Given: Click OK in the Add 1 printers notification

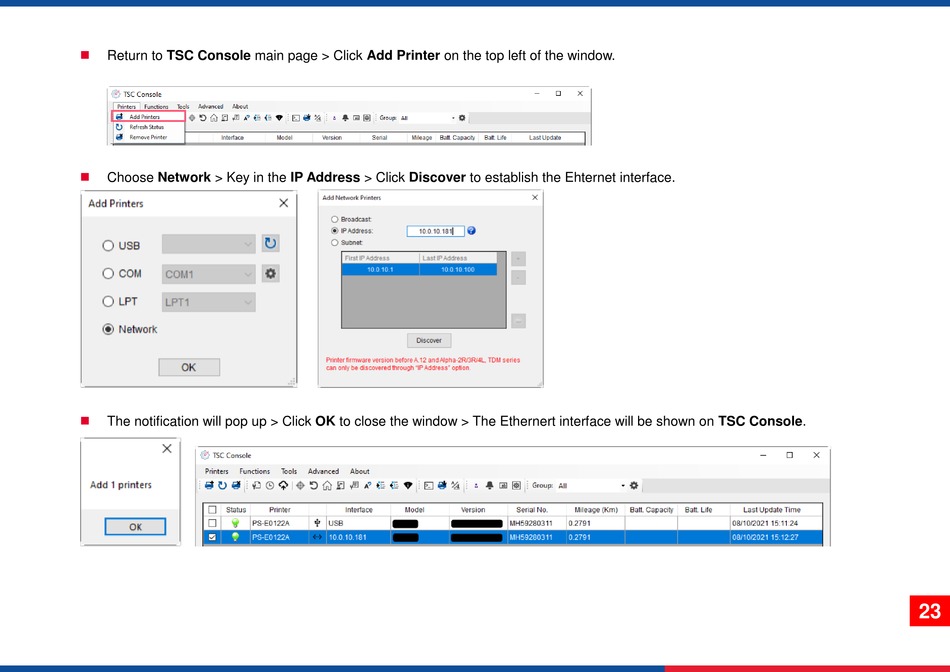Looking at the screenshot, I should tap(135, 527).
